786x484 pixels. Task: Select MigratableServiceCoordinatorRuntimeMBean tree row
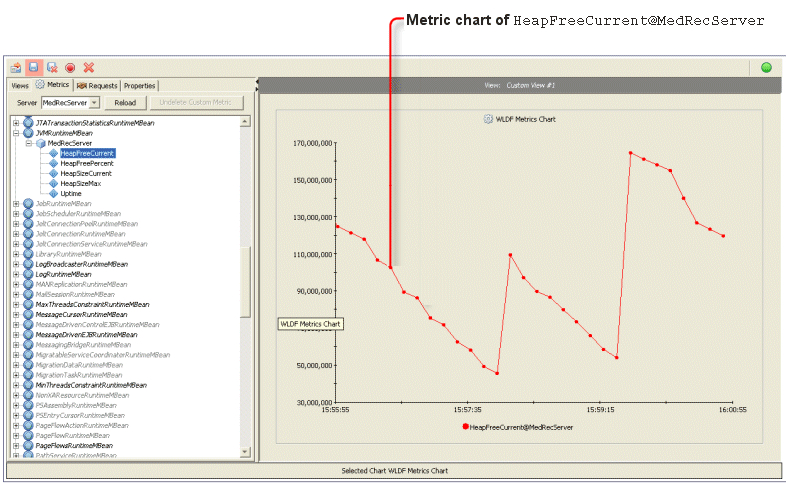pos(103,355)
